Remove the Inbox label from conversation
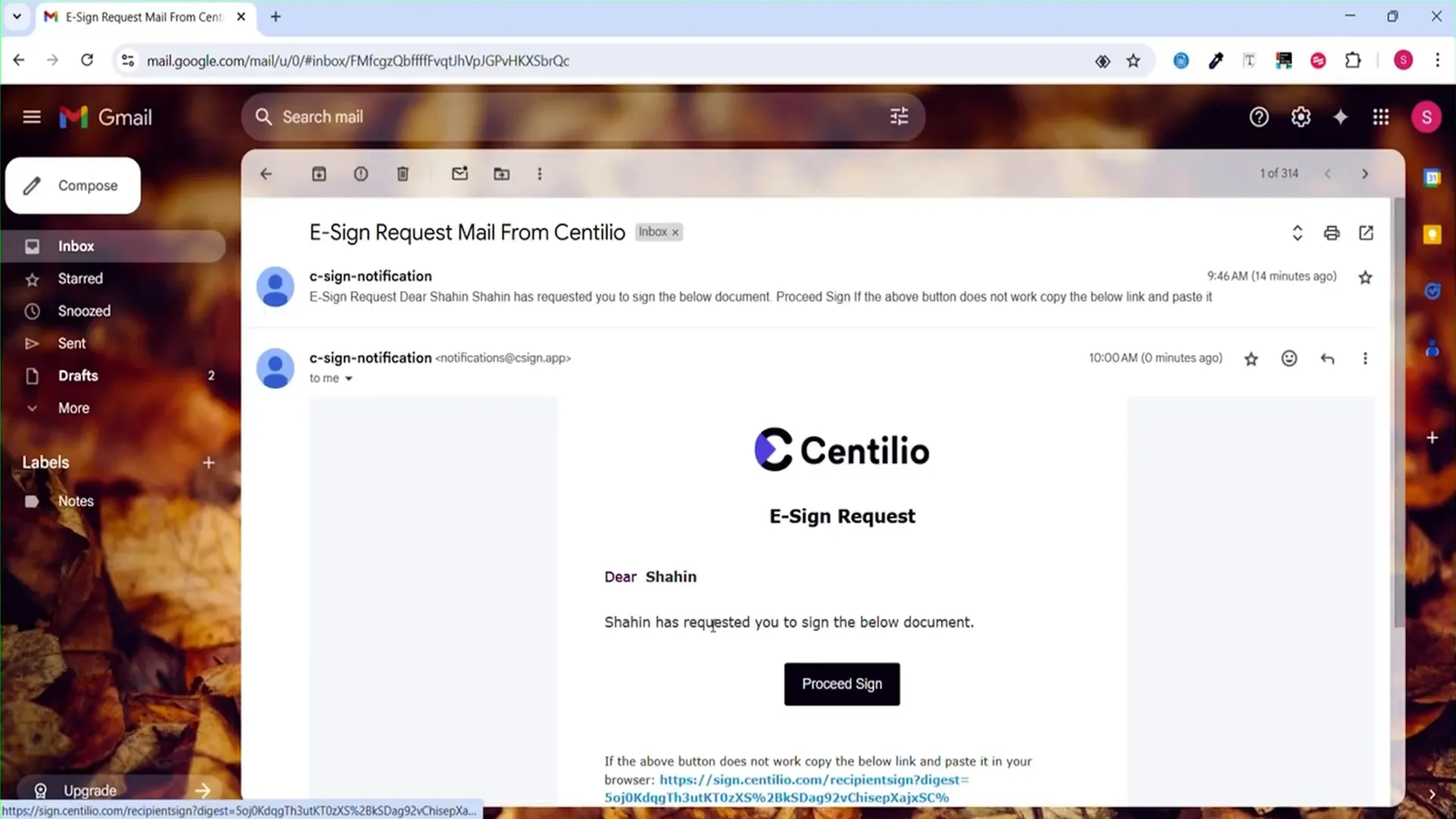The image size is (1456, 819). [x=675, y=233]
